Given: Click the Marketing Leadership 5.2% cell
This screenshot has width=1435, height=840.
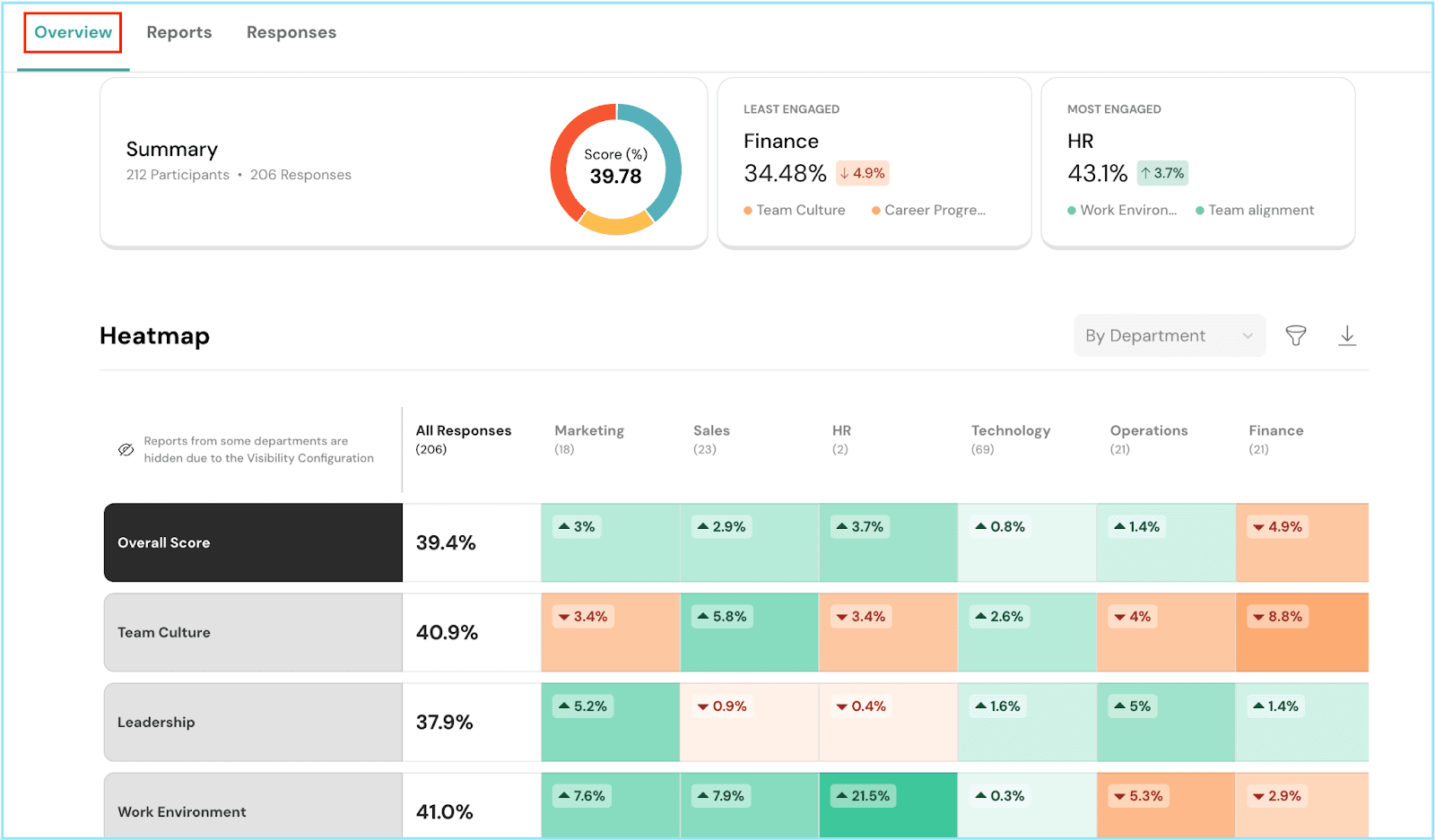Looking at the screenshot, I should click(610, 722).
